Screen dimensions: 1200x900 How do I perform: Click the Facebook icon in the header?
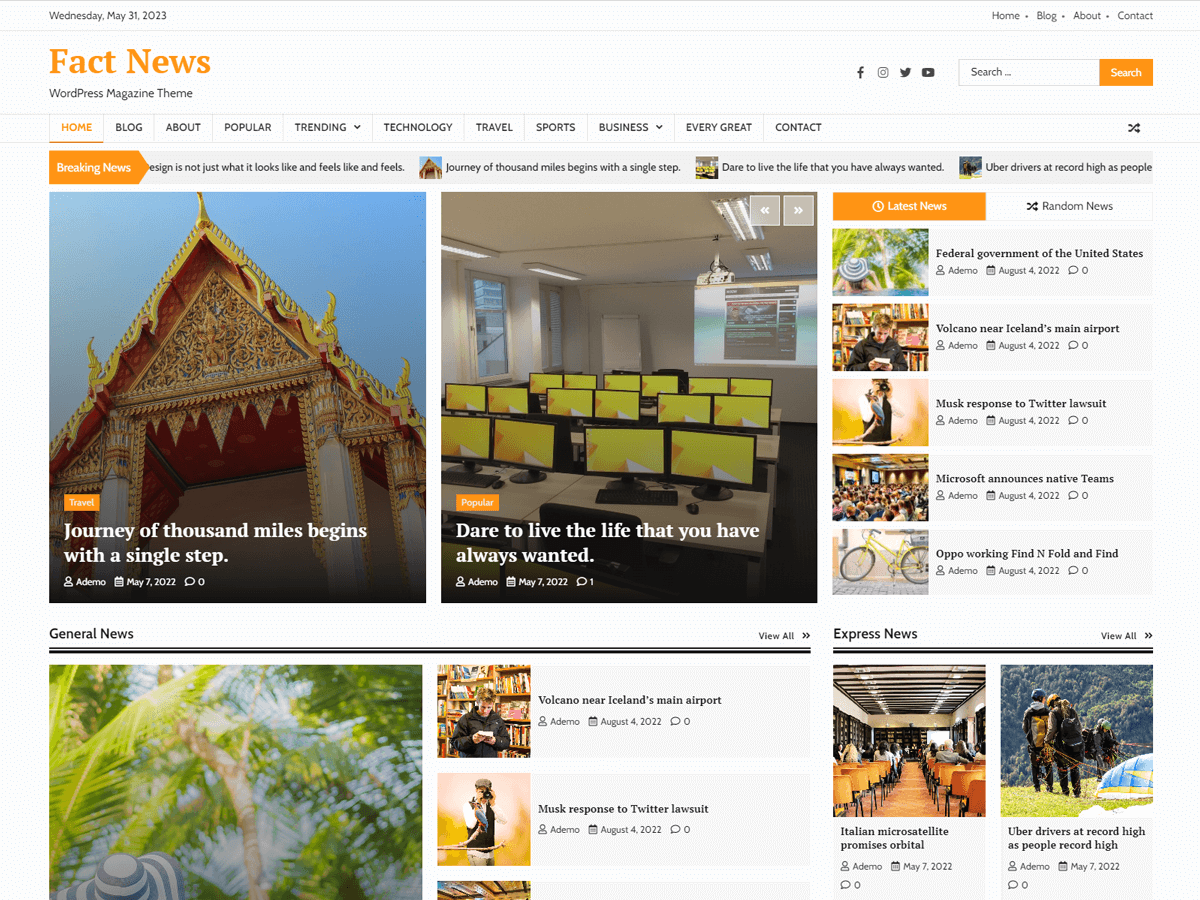coord(860,72)
